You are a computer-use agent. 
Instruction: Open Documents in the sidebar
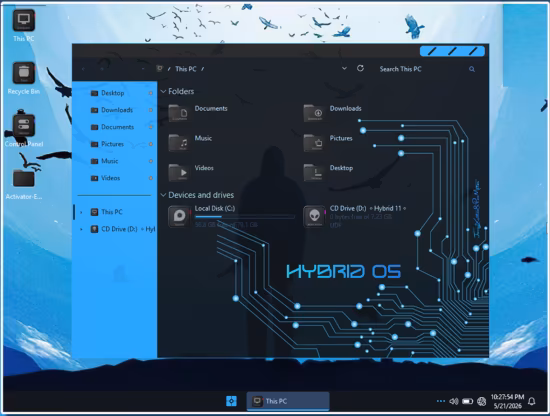(x=115, y=127)
